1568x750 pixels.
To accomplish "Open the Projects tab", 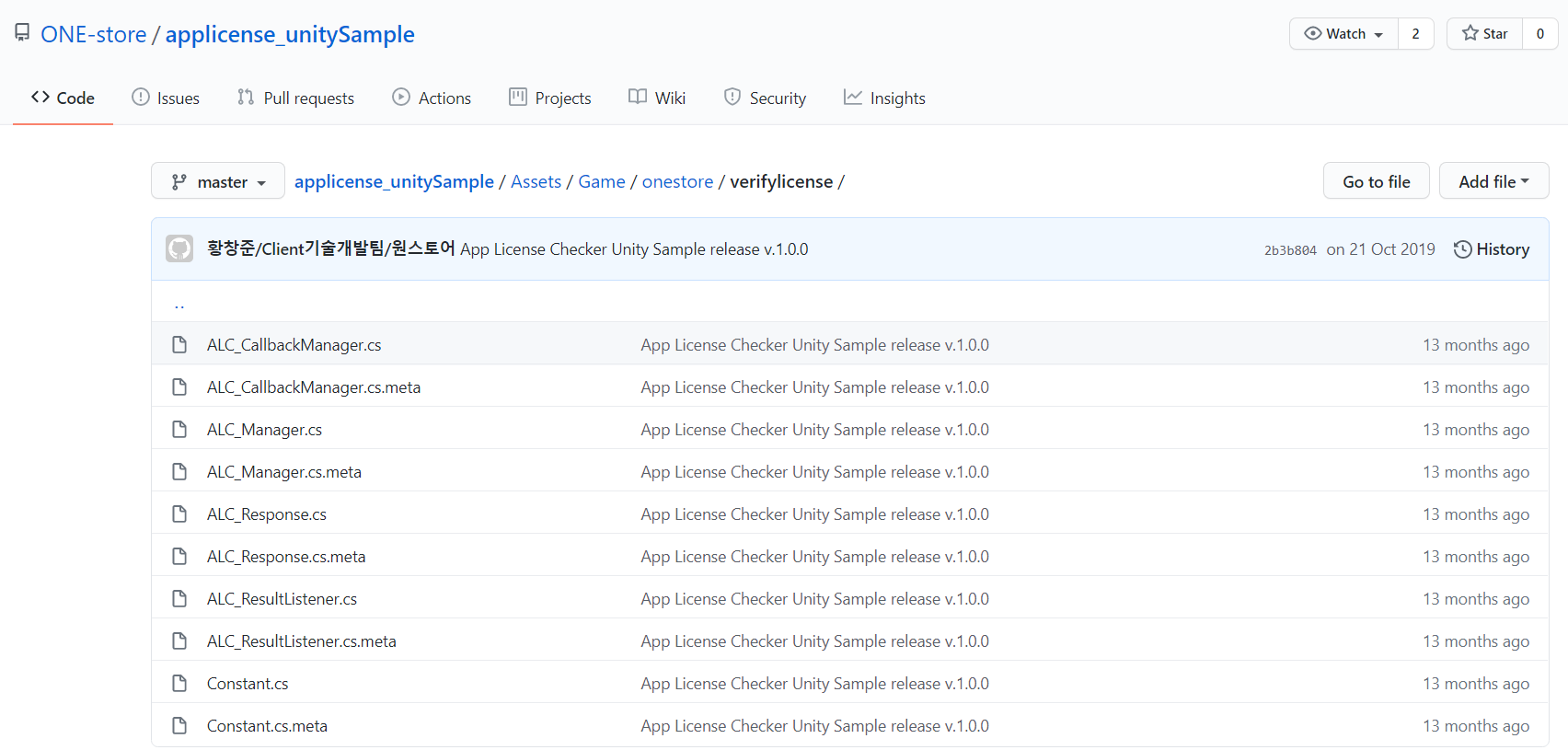I will pyautogui.click(x=550, y=98).
